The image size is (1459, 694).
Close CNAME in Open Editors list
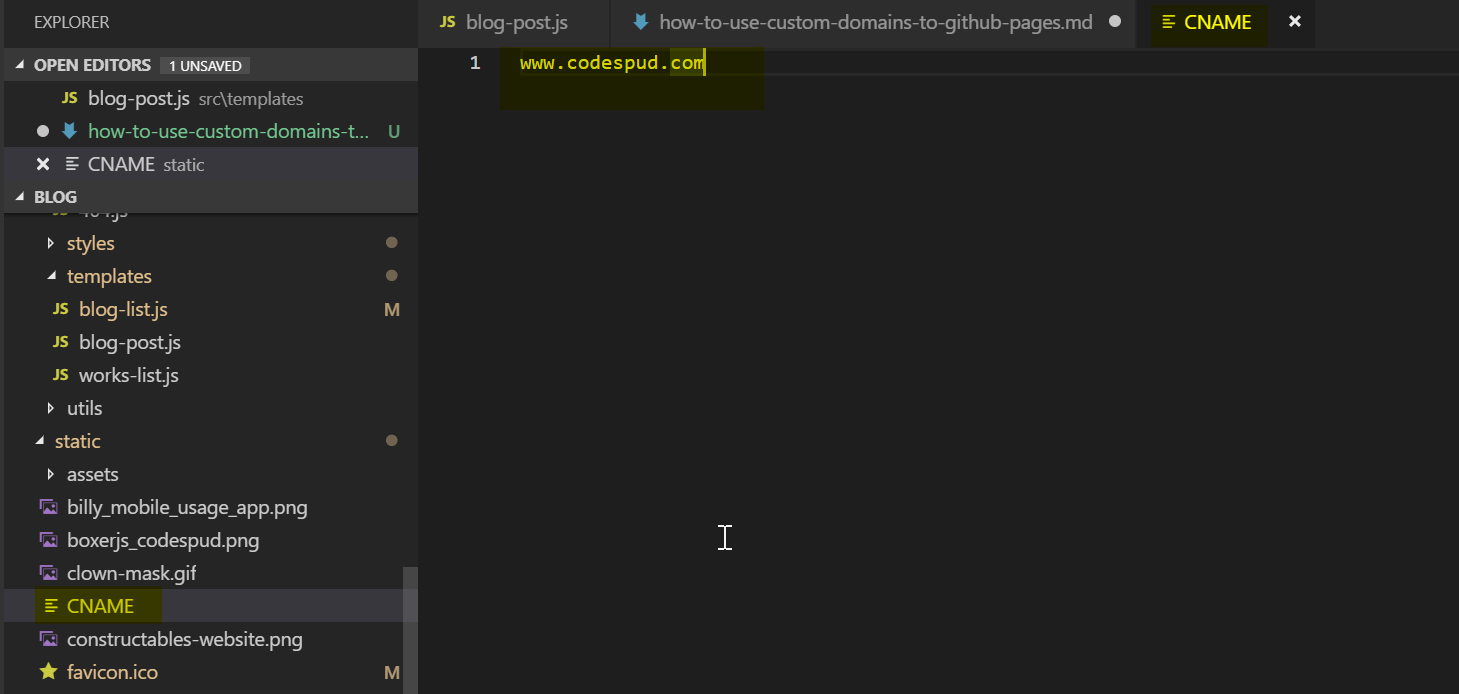(x=43, y=164)
